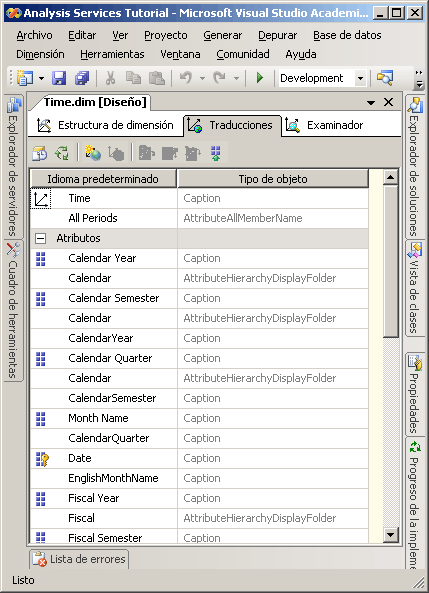
Task: Select the EnglishMonthName row
Action: [199, 478]
